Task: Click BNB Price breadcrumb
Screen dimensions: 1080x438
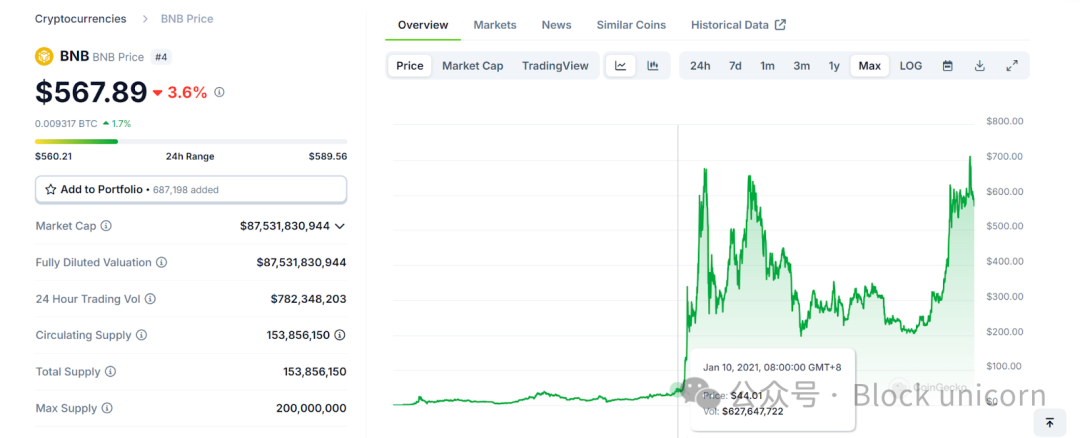Action: pos(187,19)
